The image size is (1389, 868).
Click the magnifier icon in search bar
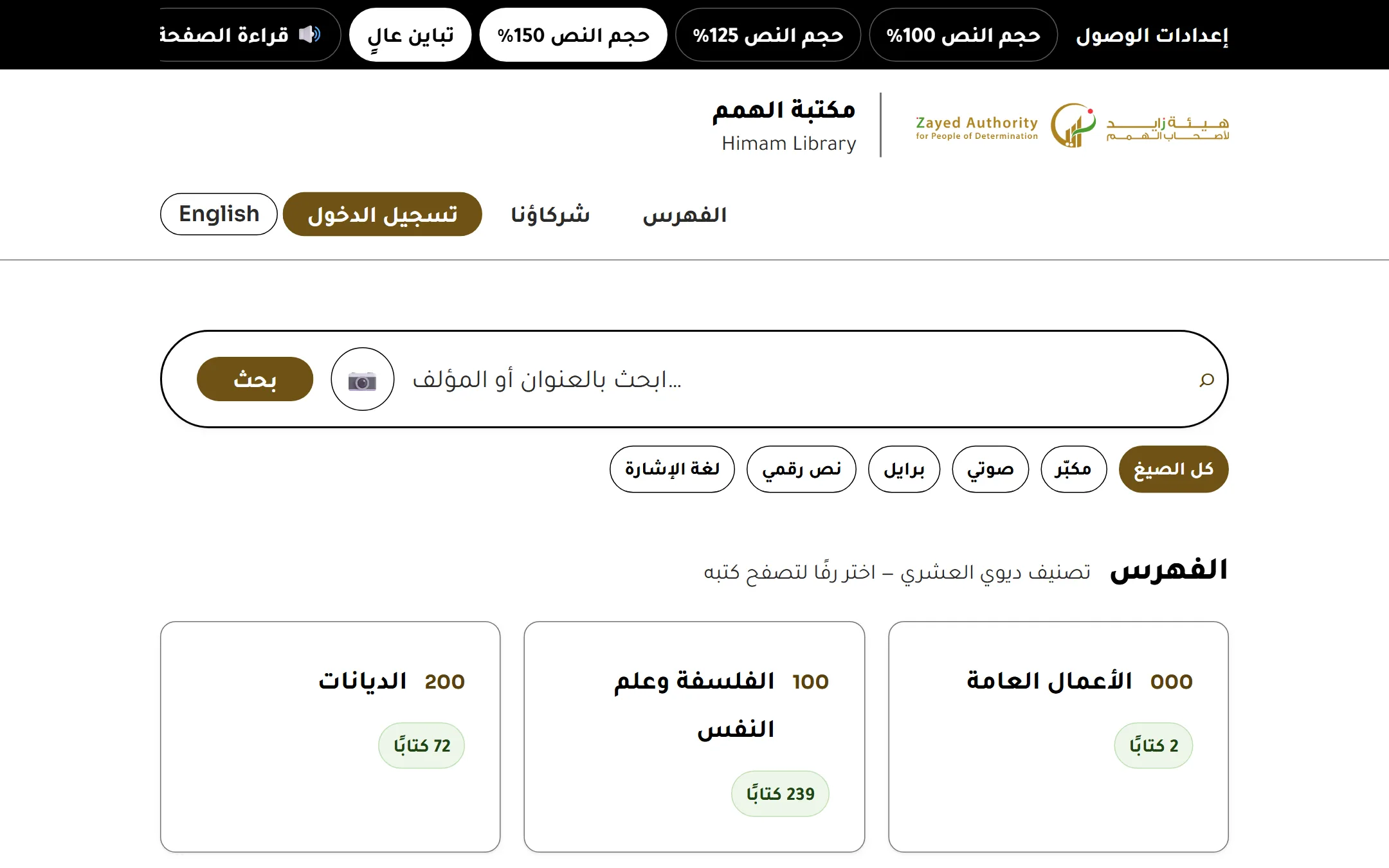tap(1206, 380)
